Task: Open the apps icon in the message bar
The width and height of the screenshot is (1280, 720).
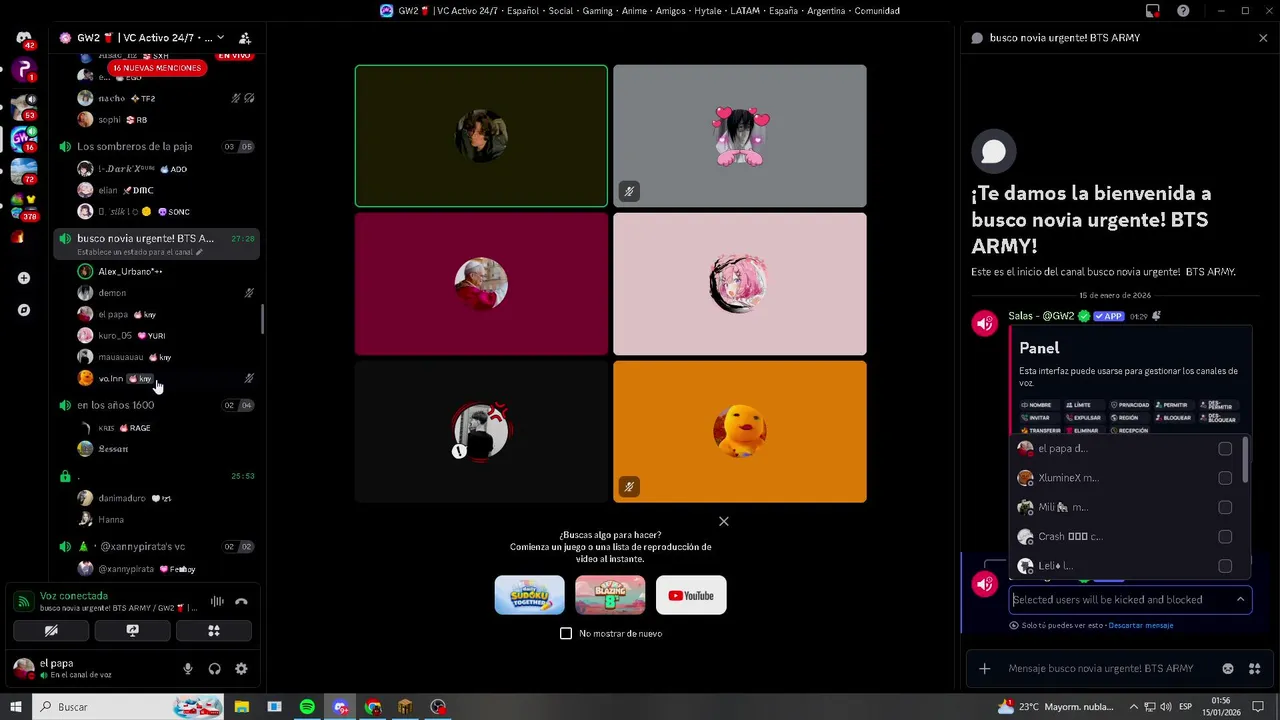Action: click(1255, 668)
